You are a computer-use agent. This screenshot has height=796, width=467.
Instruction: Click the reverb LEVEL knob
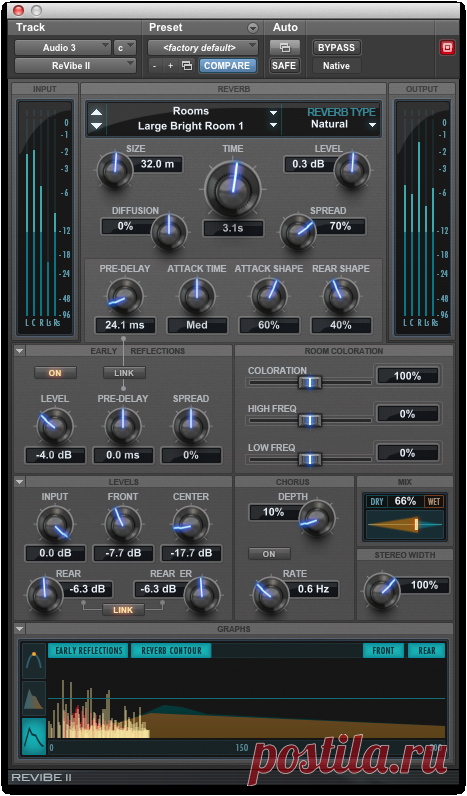(x=352, y=169)
